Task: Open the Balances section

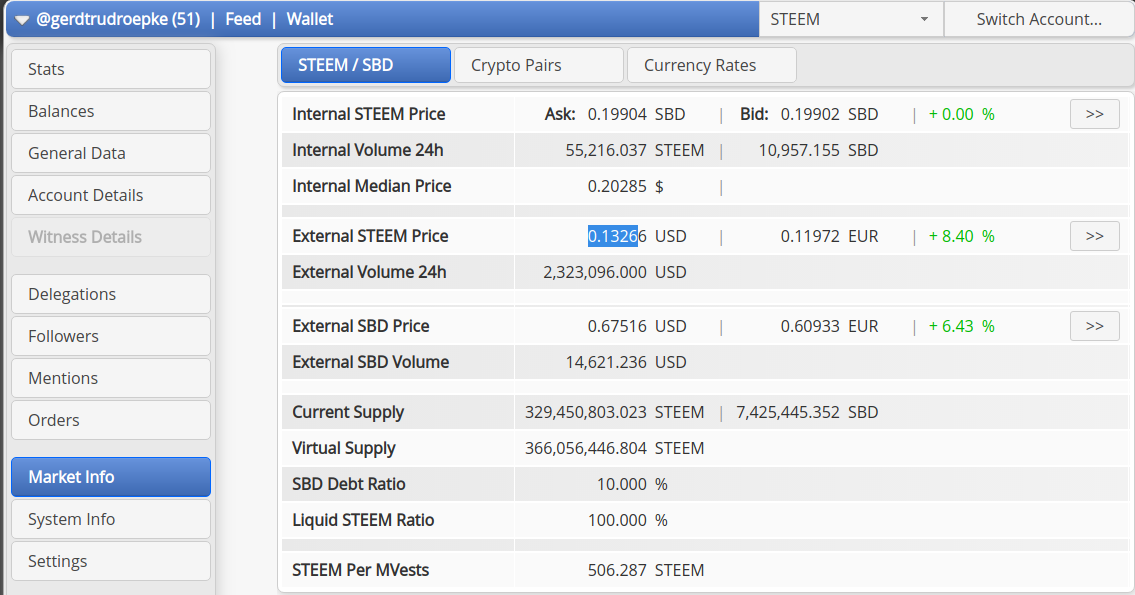Action: pyautogui.click(x=111, y=111)
